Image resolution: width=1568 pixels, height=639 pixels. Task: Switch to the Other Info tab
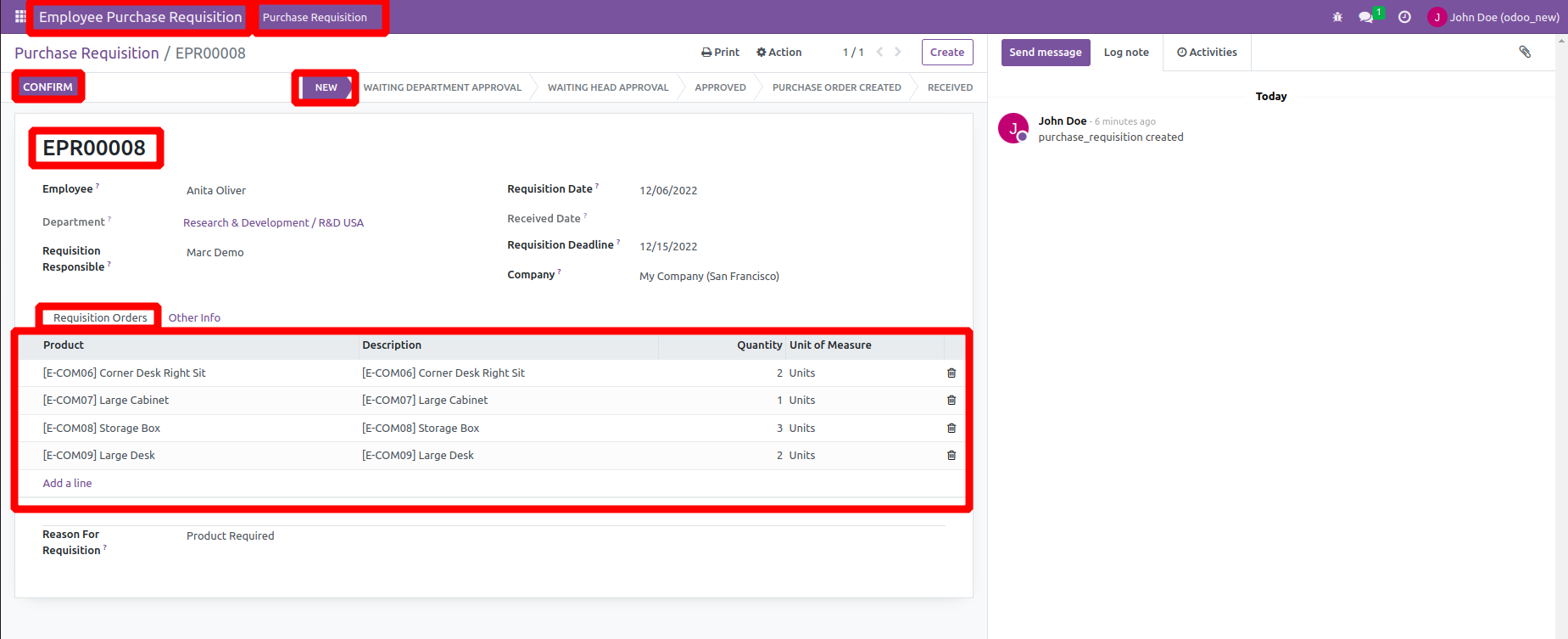click(194, 317)
